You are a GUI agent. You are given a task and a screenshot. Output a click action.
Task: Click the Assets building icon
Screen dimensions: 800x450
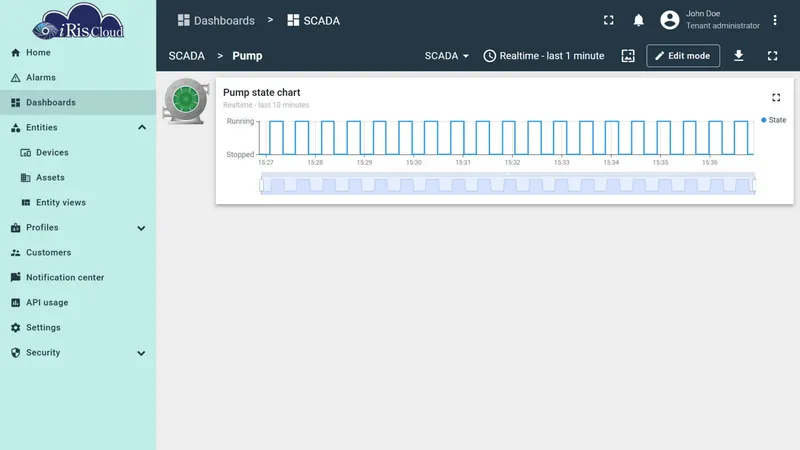pyautogui.click(x=26, y=178)
